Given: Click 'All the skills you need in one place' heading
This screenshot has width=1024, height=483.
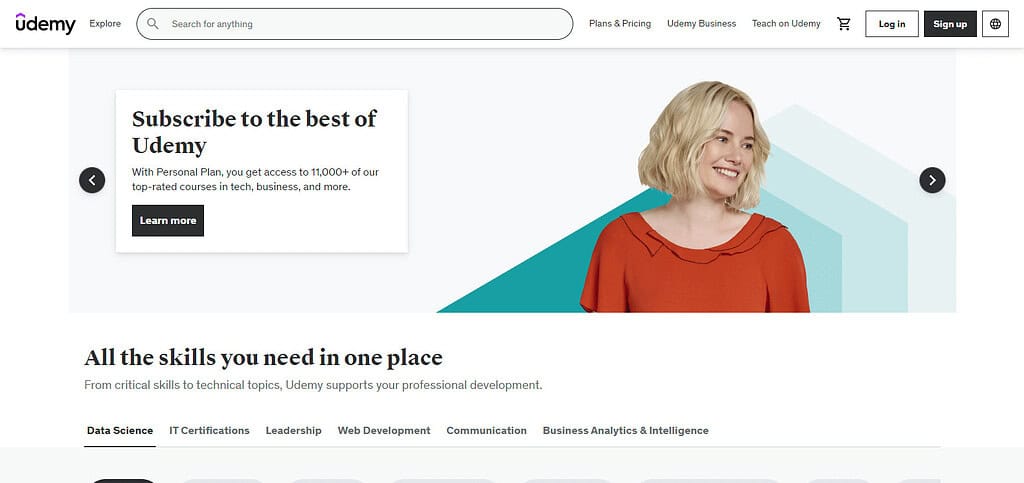Looking at the screenshot, I should point(264,358).
